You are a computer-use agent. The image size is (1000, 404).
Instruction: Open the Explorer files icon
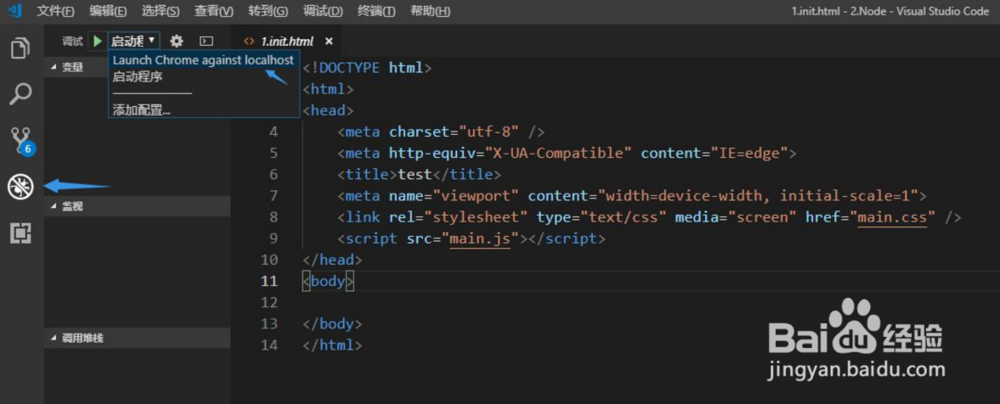click(x=20, y=48)
